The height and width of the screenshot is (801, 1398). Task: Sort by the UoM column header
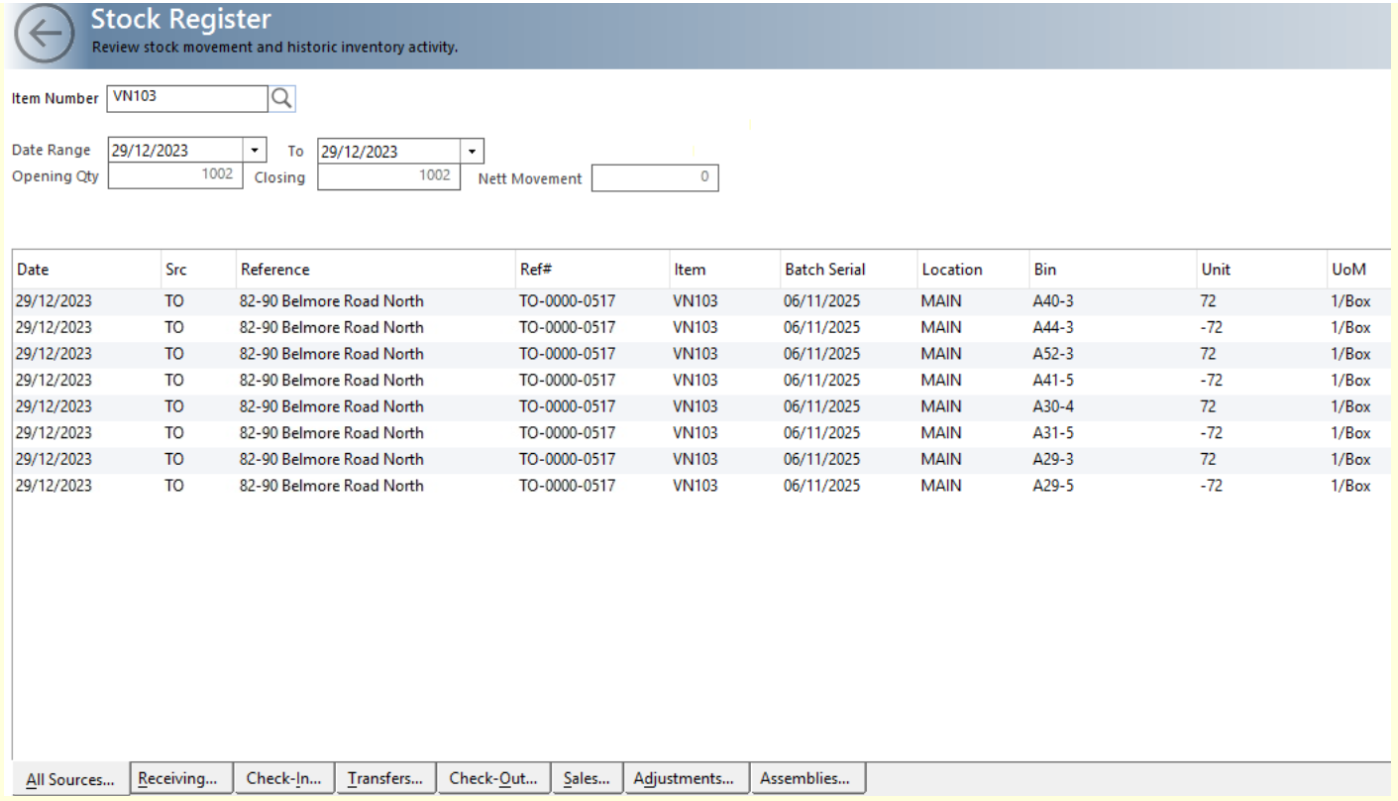(x=1359, y=269)
